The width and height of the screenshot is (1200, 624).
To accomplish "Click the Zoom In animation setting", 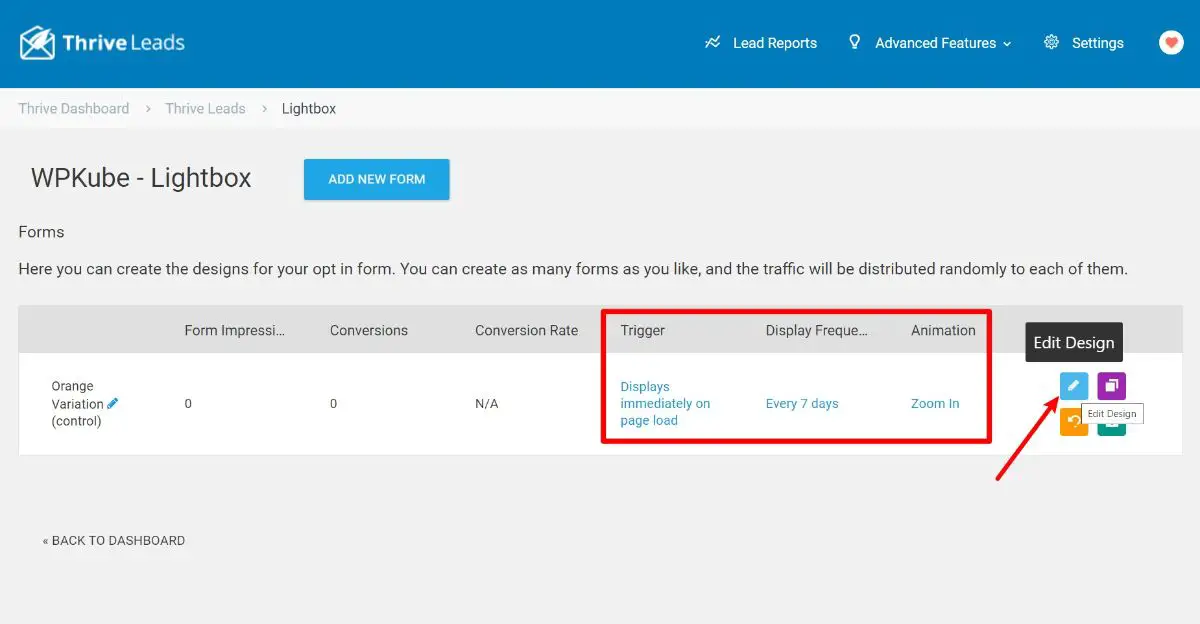I will (935, 403).
